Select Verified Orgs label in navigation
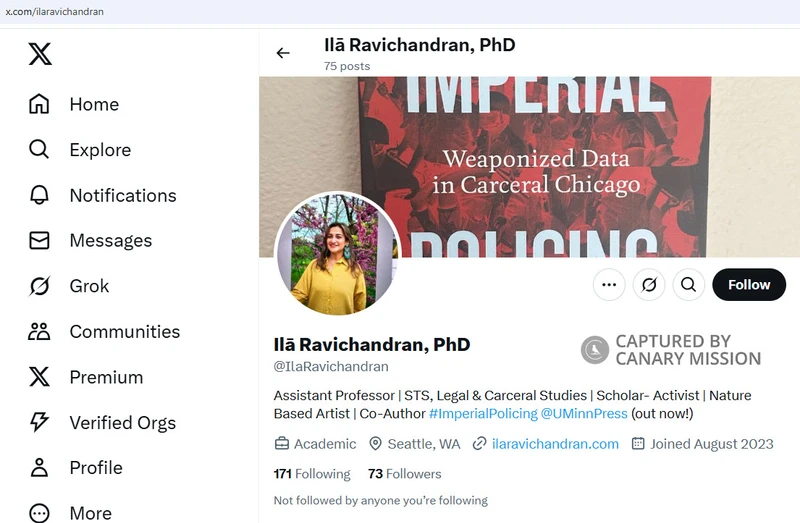This screenshot has height=523, width=800. click(x=123, y=423)
